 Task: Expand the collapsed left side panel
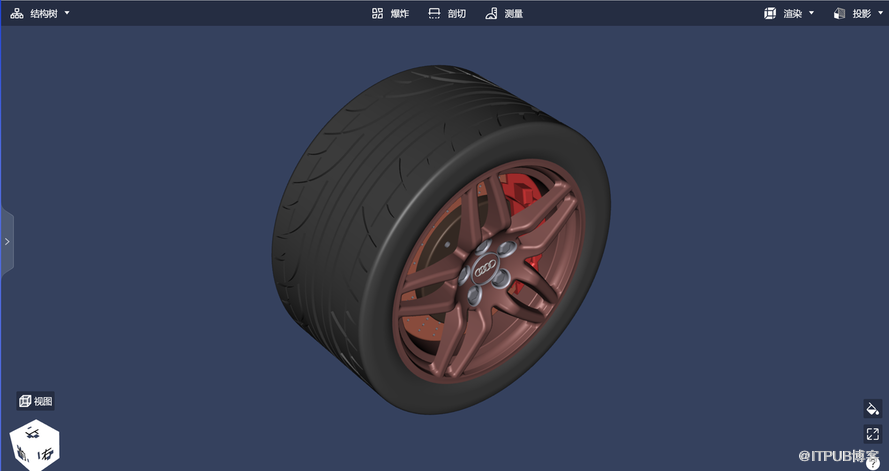click(7, 241)
